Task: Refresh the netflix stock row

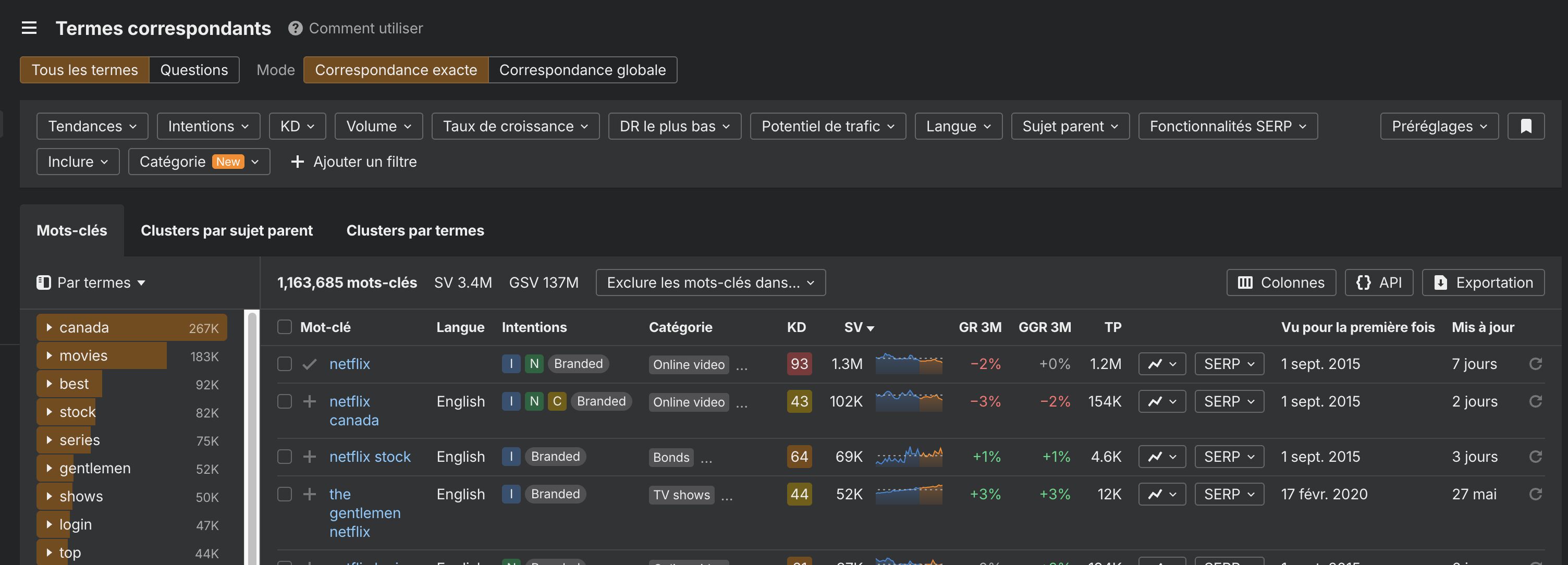Action: coord(1535,457)
